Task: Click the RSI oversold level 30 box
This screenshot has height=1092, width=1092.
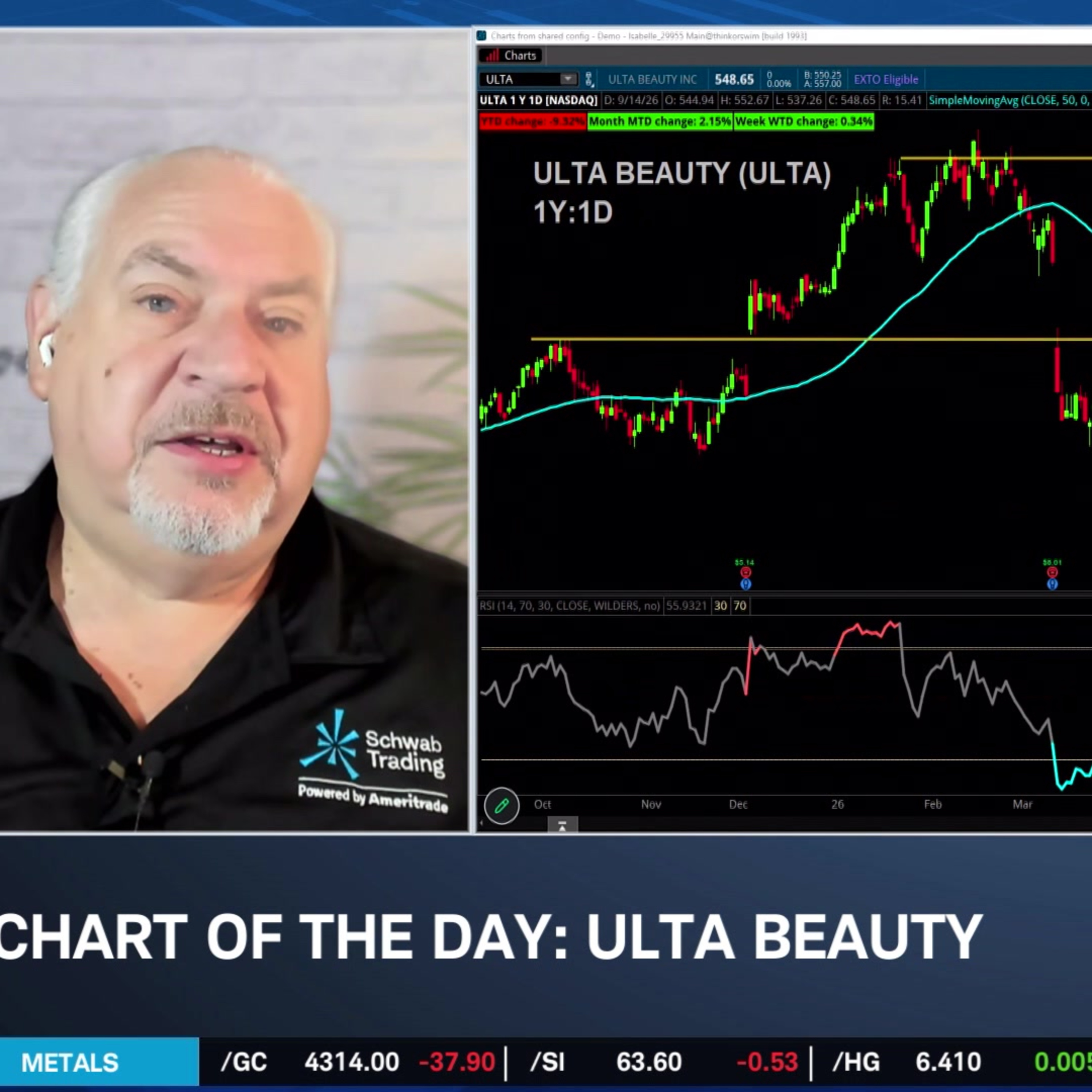Action: pyautogui.click(x=721, y=606)
